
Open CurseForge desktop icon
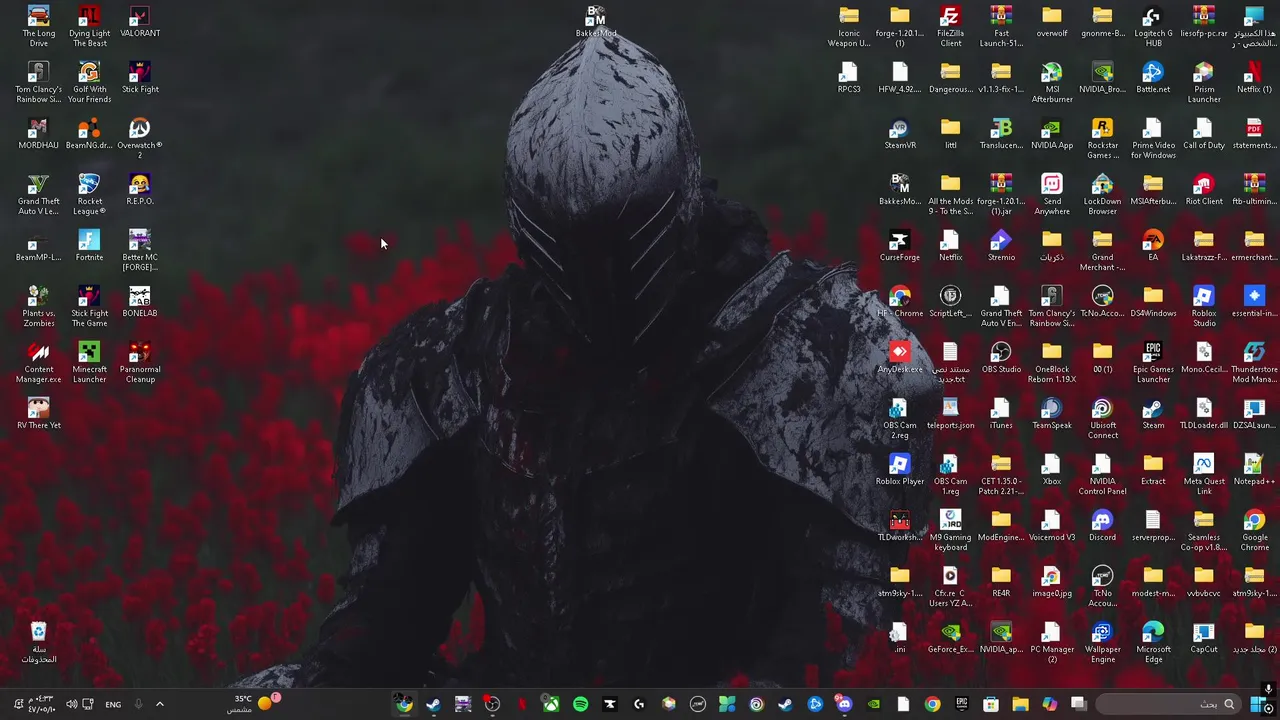point(899,246)
